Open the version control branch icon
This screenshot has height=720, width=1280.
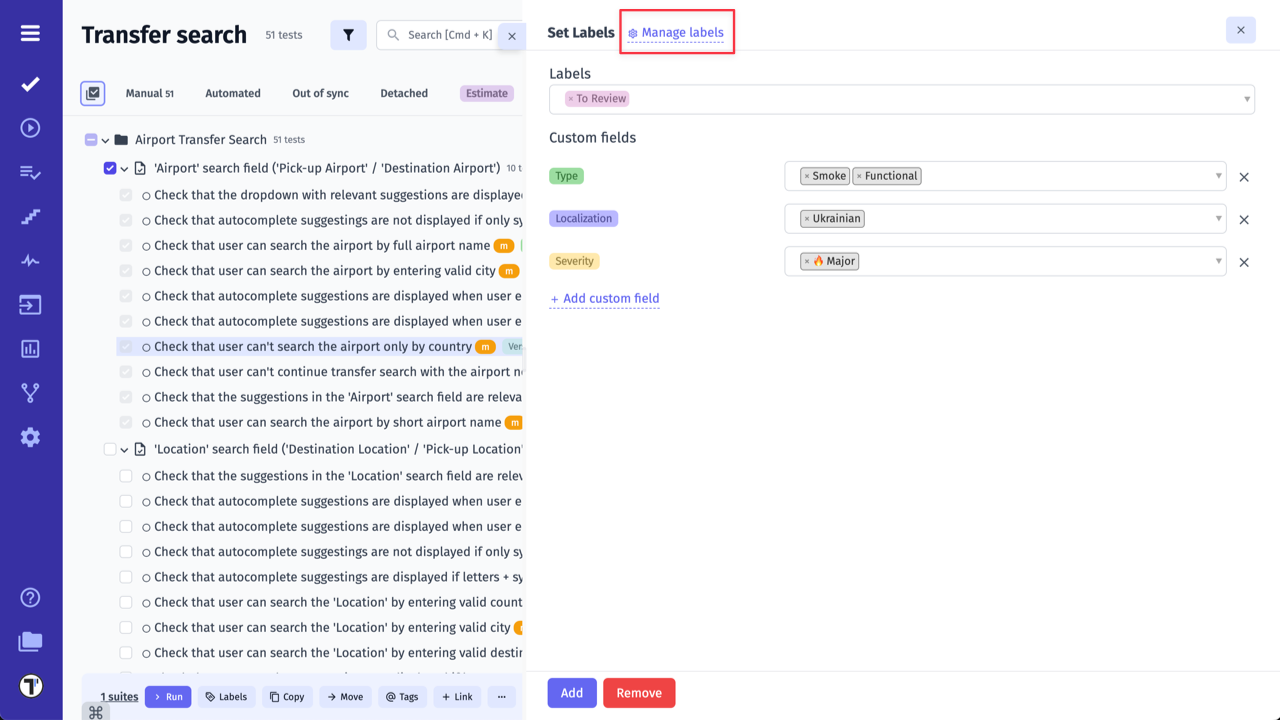click(30, 392)
